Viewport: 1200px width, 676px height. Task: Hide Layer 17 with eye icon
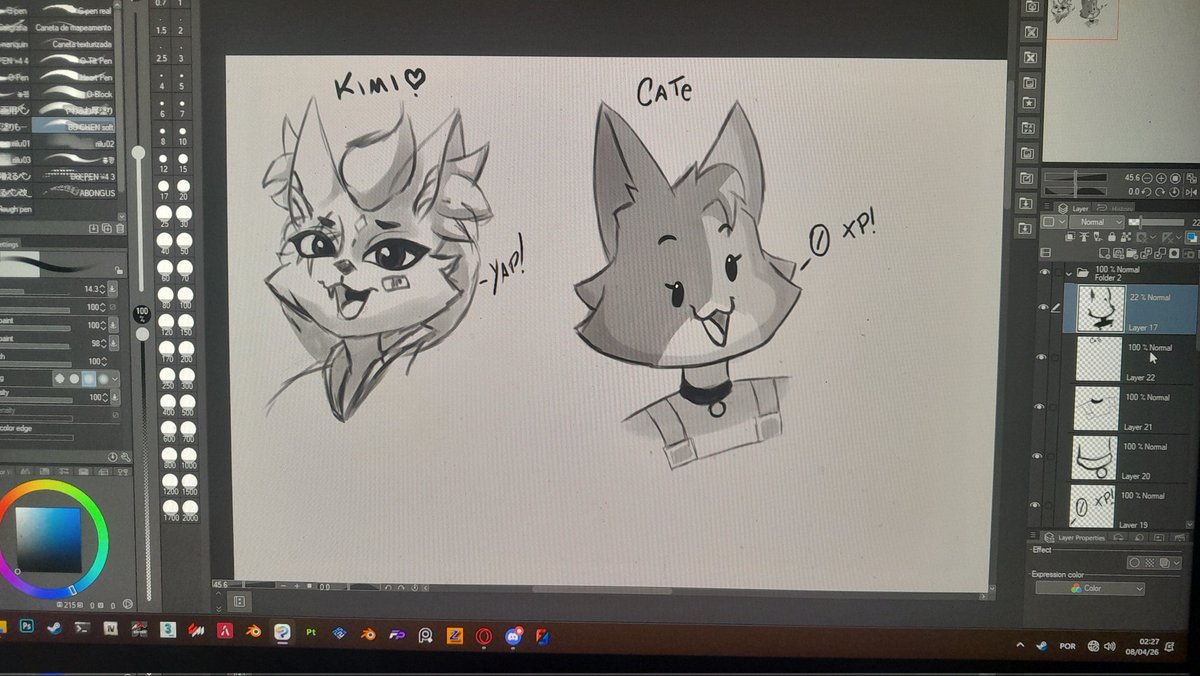(1045, 308)
